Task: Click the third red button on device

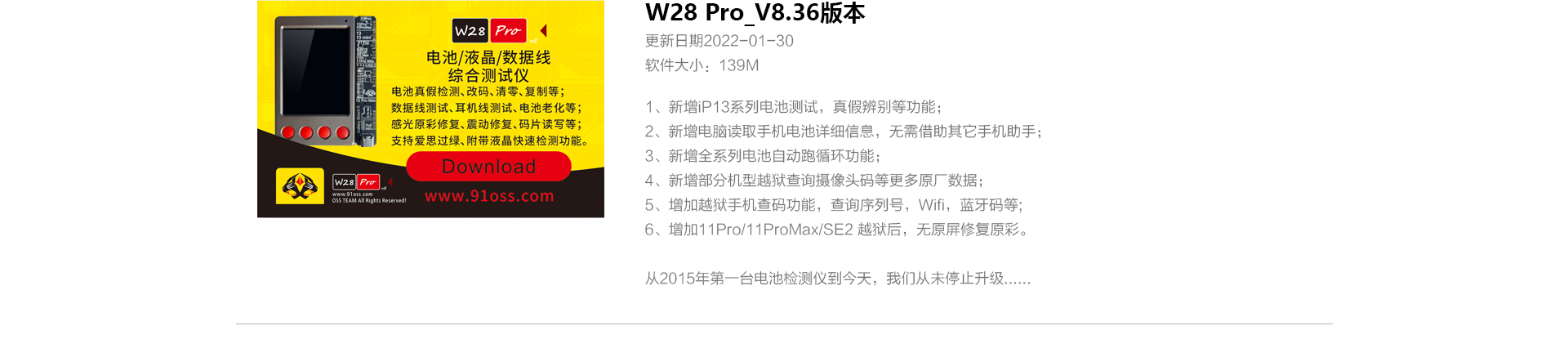Action: coord(324,132)
